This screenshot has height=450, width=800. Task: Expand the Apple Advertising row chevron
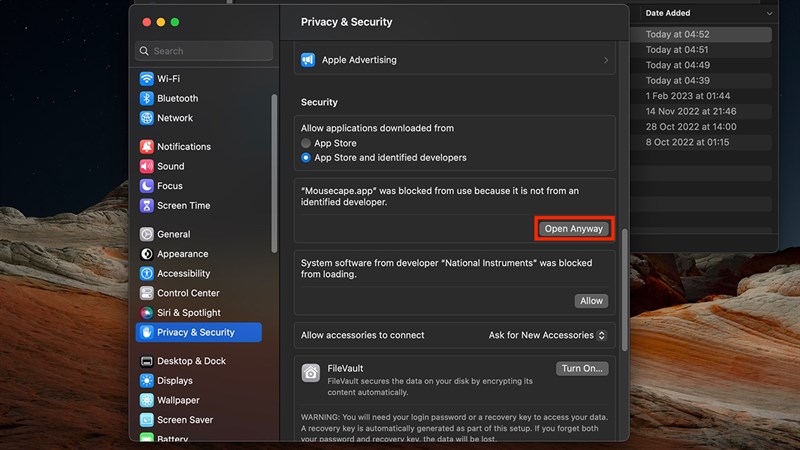[x=606, y=60]
